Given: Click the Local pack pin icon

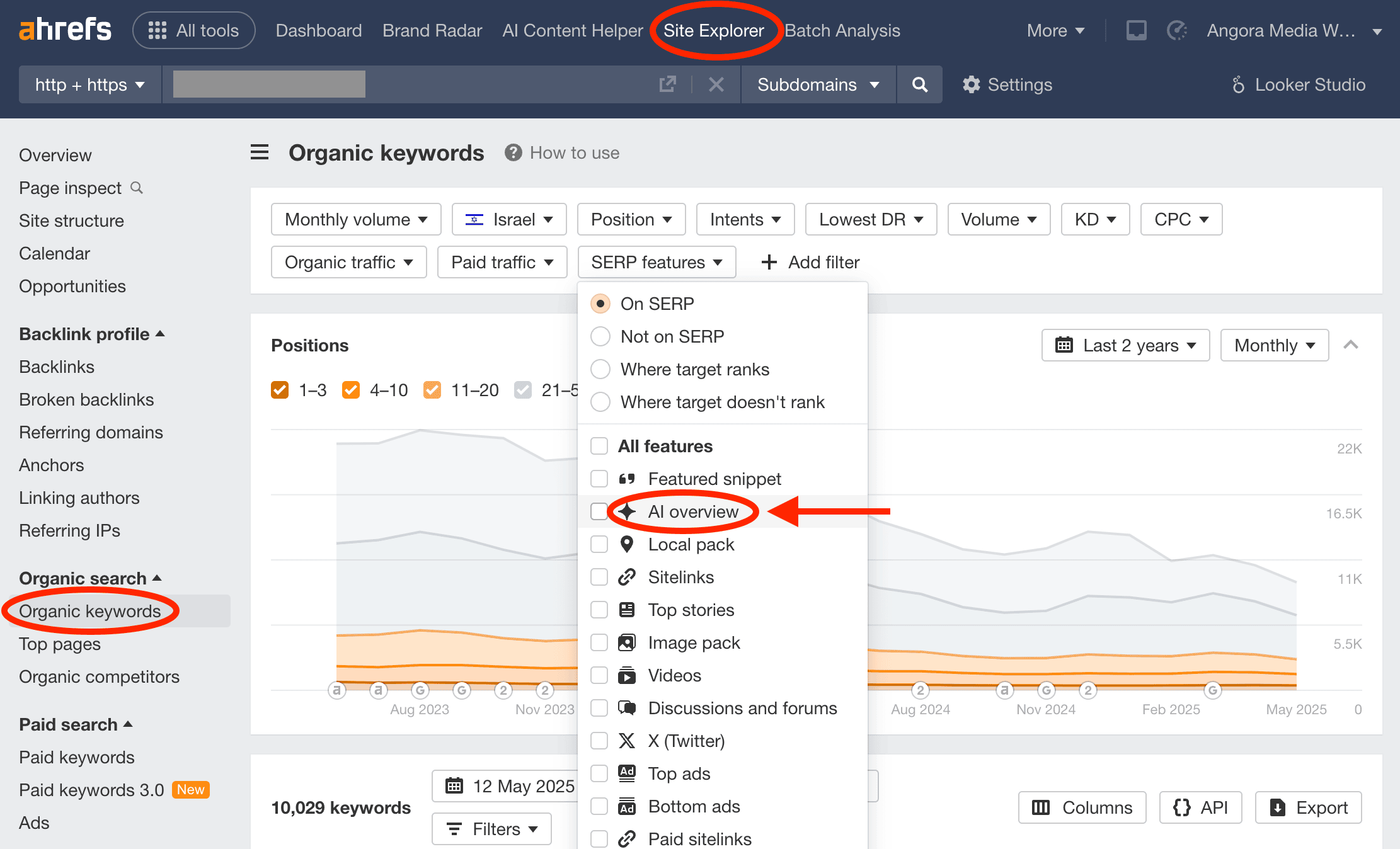Looking at the screenshot, I should point(626,544).
